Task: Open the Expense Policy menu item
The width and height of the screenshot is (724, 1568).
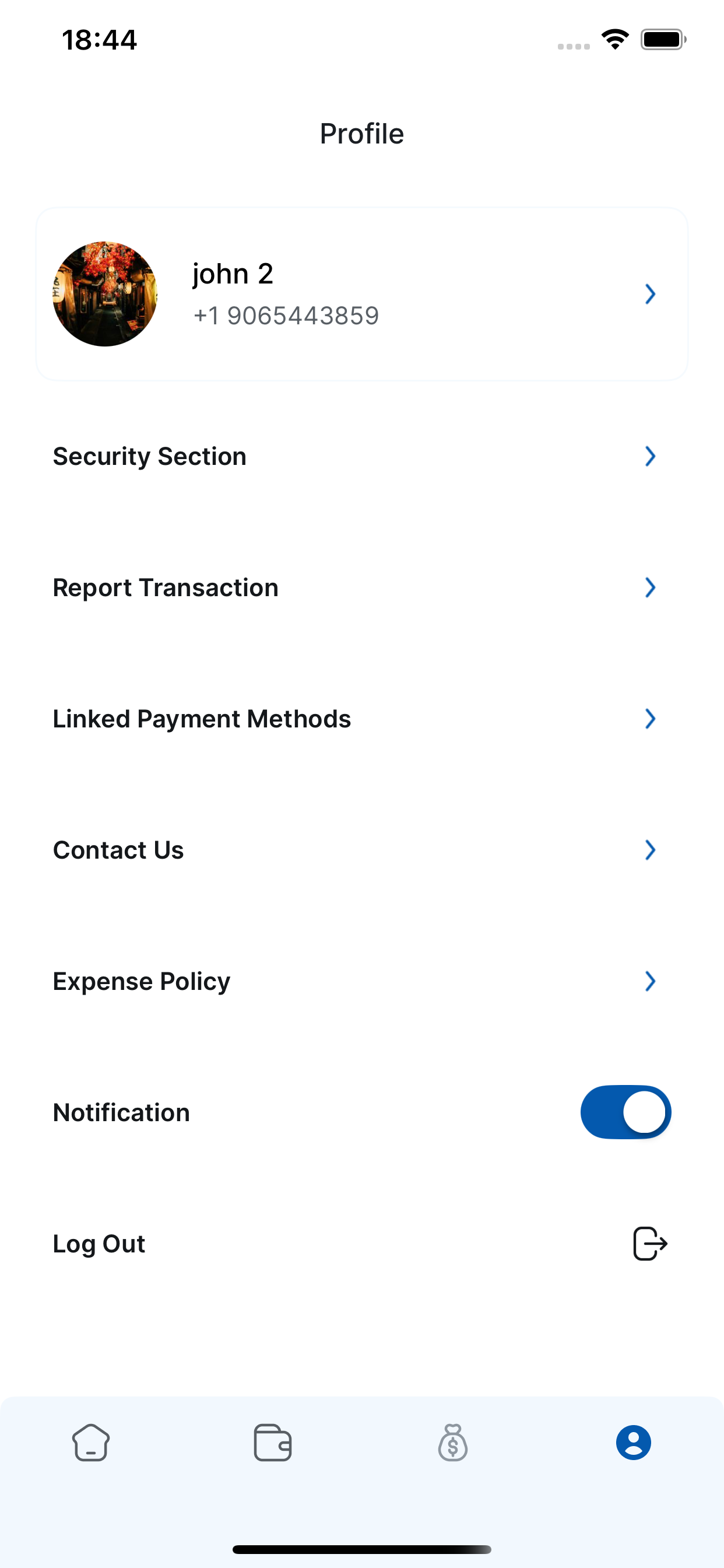Action: pyautogui.click(x=142, y=981)
